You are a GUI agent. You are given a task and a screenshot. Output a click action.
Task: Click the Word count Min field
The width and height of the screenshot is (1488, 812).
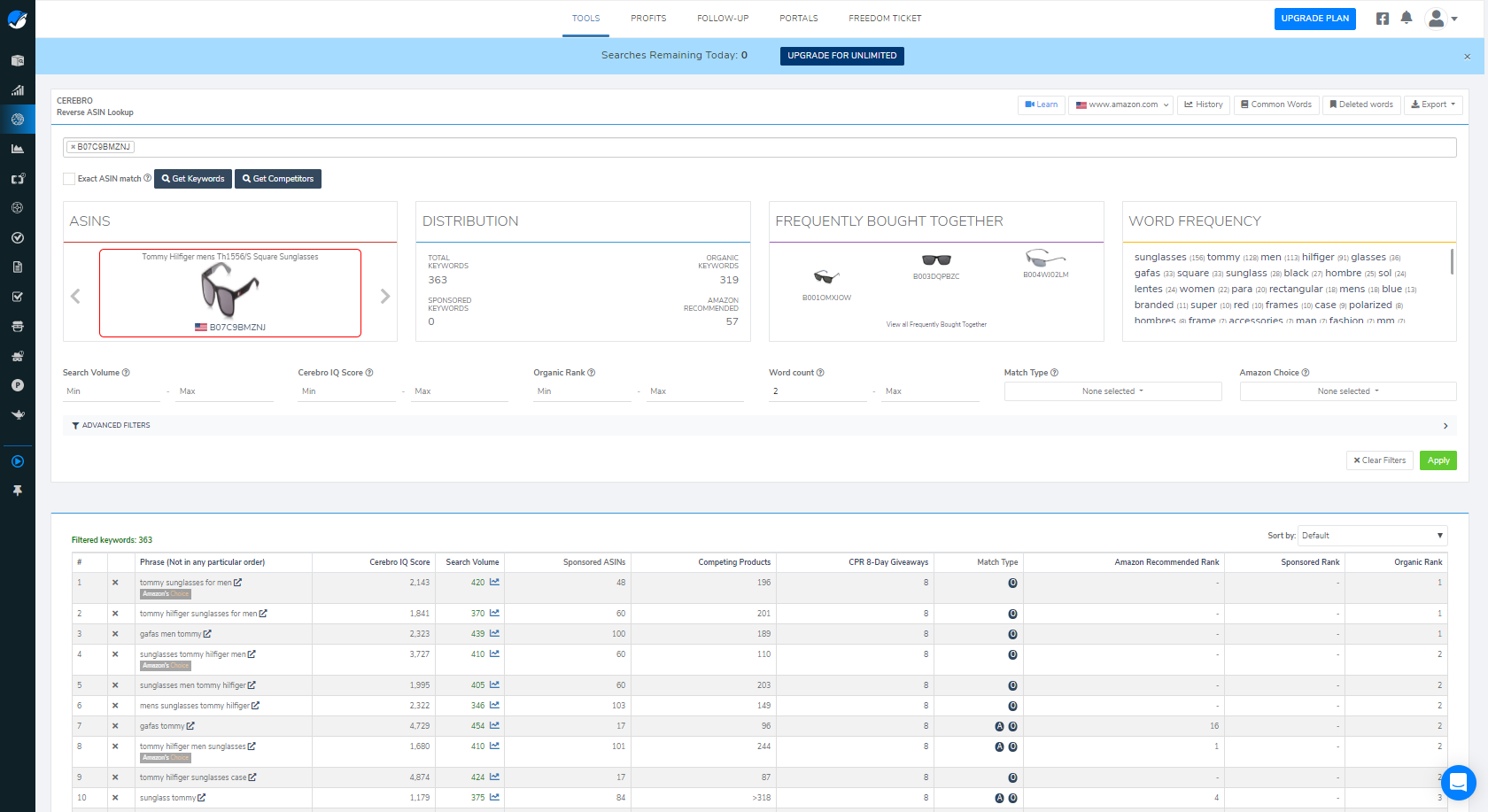pos(818,391)
